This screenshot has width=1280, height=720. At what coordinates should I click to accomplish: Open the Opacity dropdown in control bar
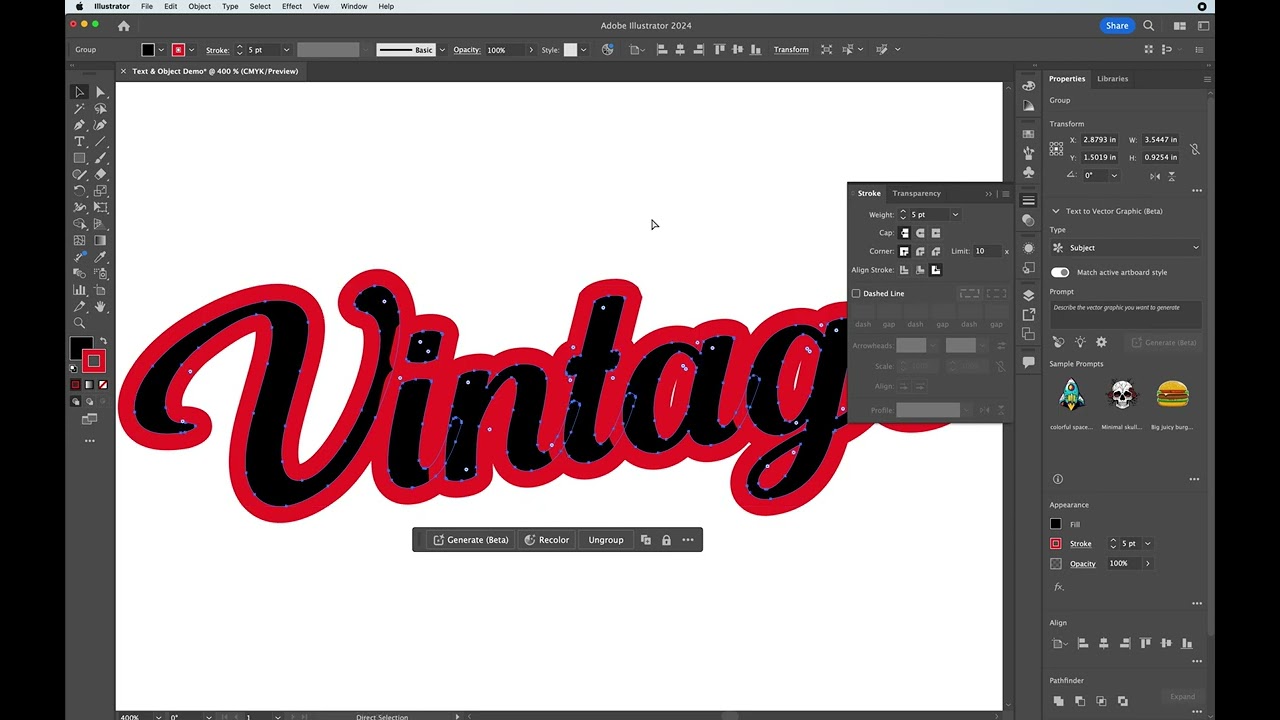point(530,50)
